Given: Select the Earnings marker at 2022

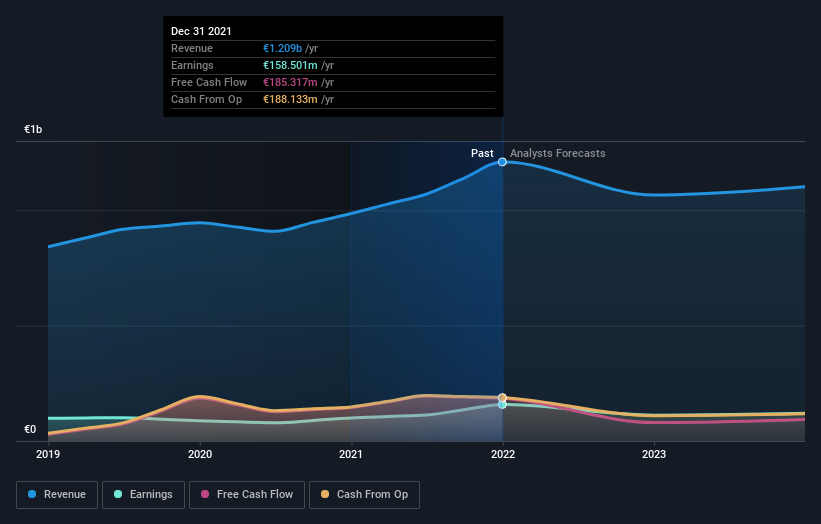Looking at the screenshot, I should pos(502,405).
